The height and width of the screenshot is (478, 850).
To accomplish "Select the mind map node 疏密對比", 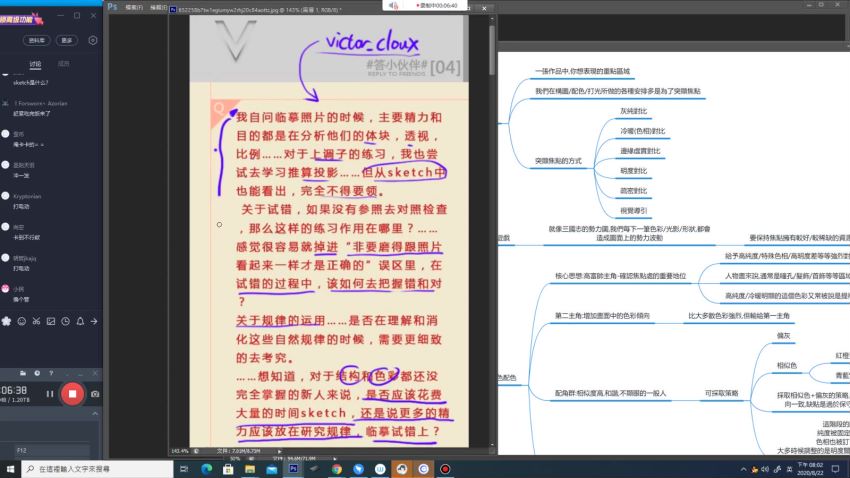I will 634,191.
